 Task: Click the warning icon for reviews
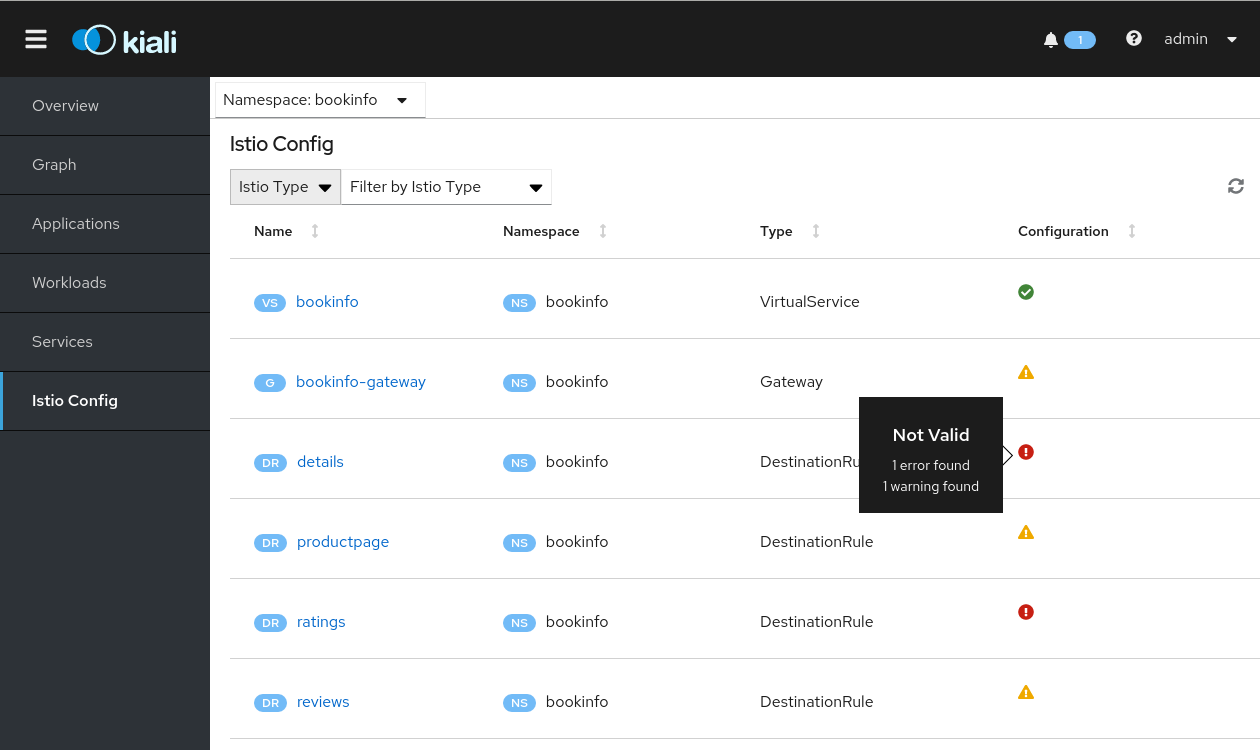click(1026, 692)
